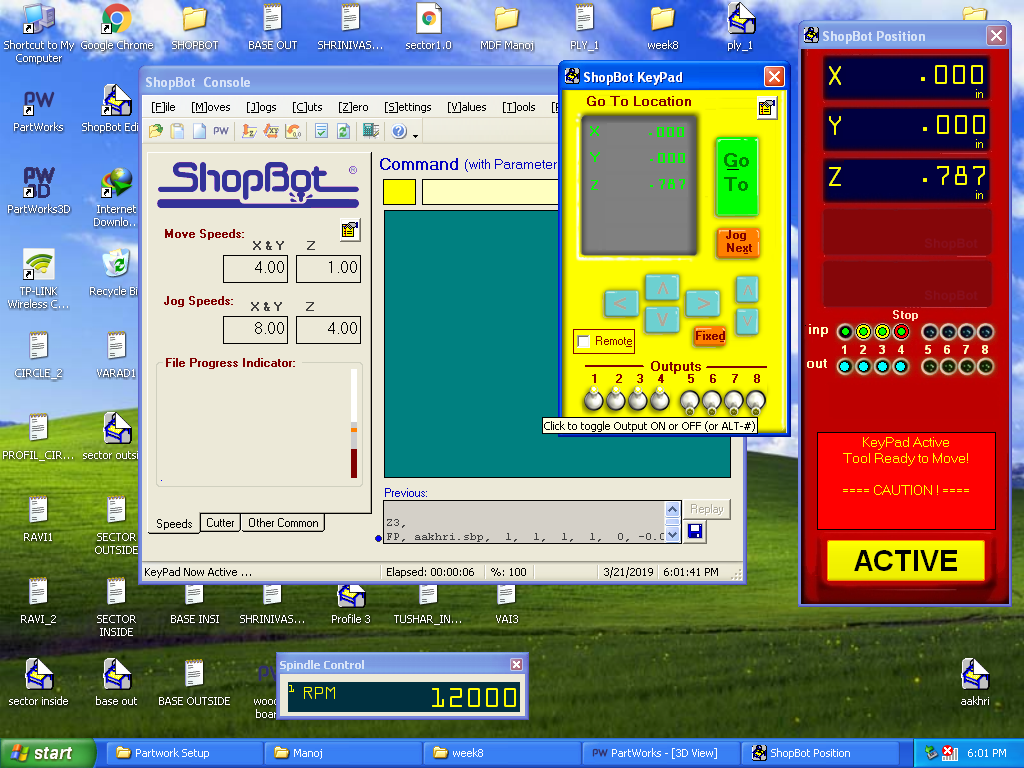Click Zero Z axis toolbar icon
This screenshot has width=1024, height=768.
pos(249,131)
